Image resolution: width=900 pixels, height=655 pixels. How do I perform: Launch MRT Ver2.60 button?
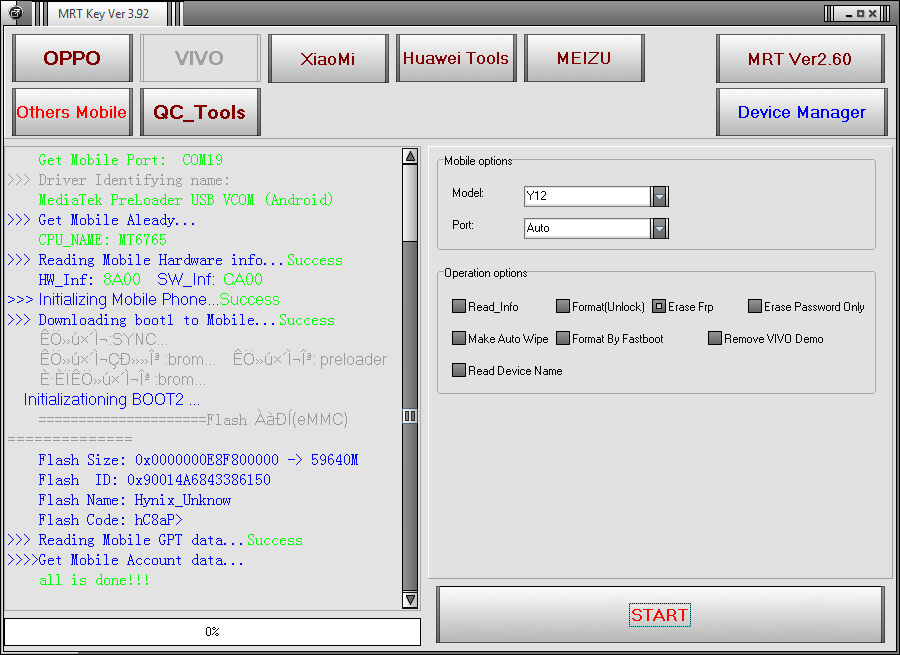click(x=800, y=58)
